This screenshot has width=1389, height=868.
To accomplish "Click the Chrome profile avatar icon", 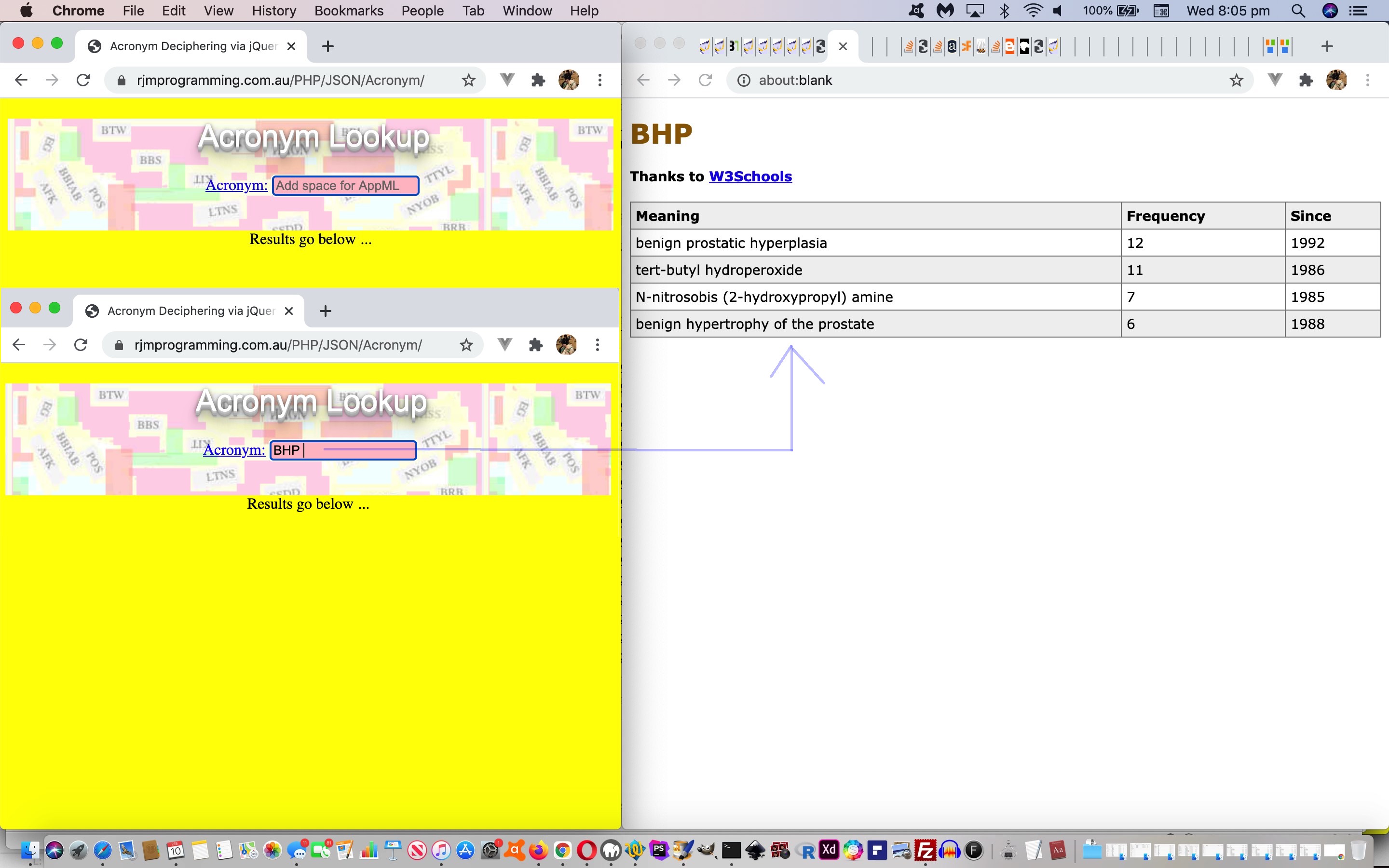I will [x=567, y=80].
